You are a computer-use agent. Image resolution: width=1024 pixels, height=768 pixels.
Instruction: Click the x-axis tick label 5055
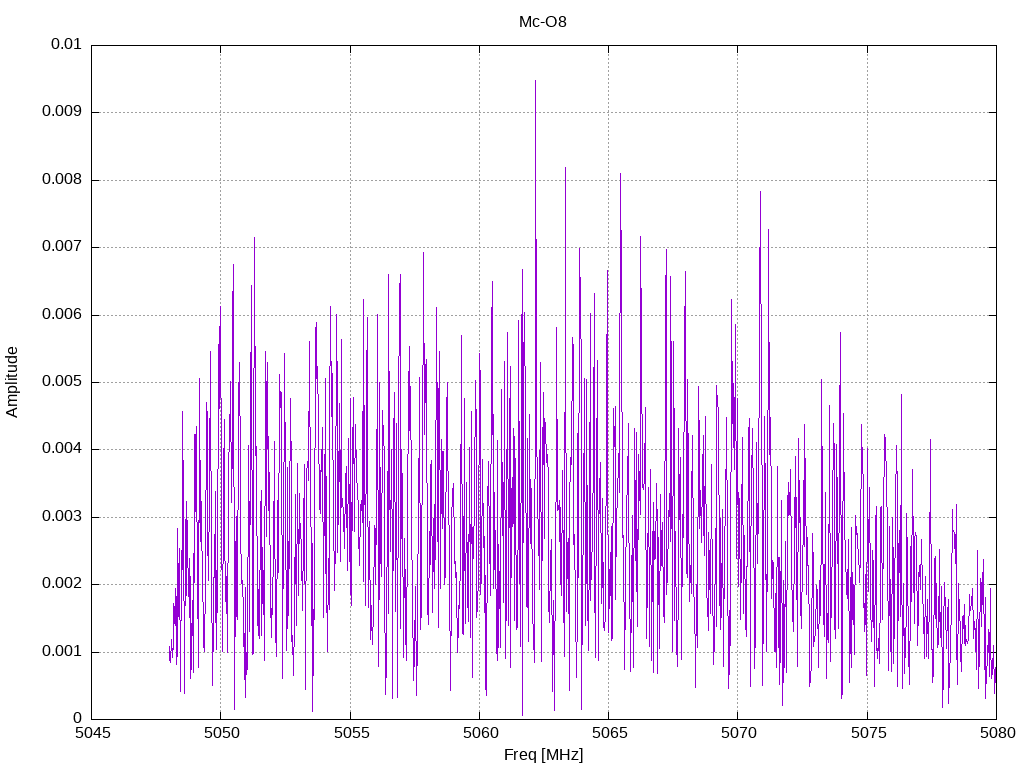pos(351,733)
